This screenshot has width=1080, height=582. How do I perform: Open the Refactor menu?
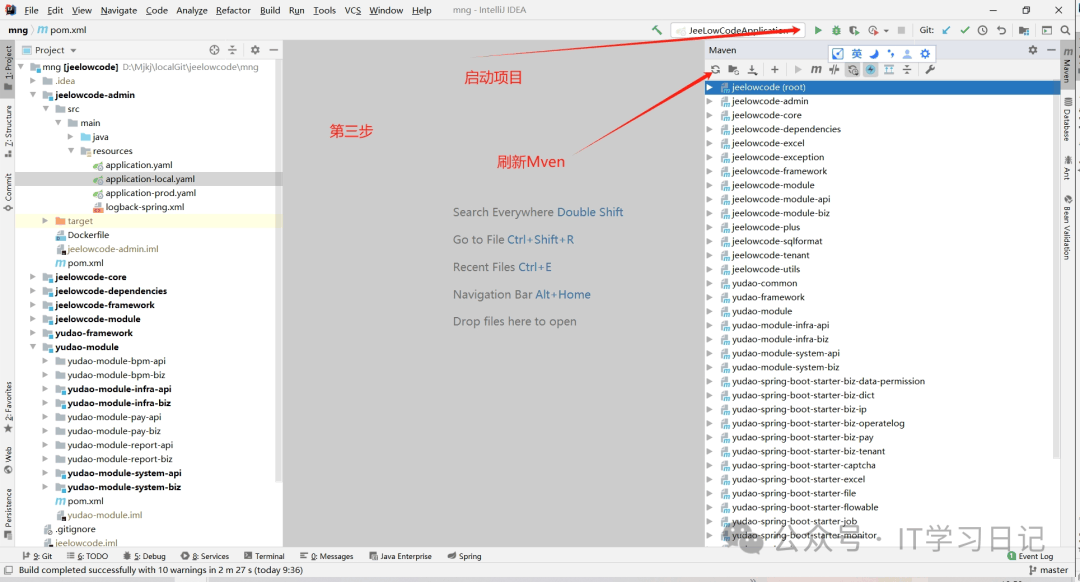pos(233,10)
